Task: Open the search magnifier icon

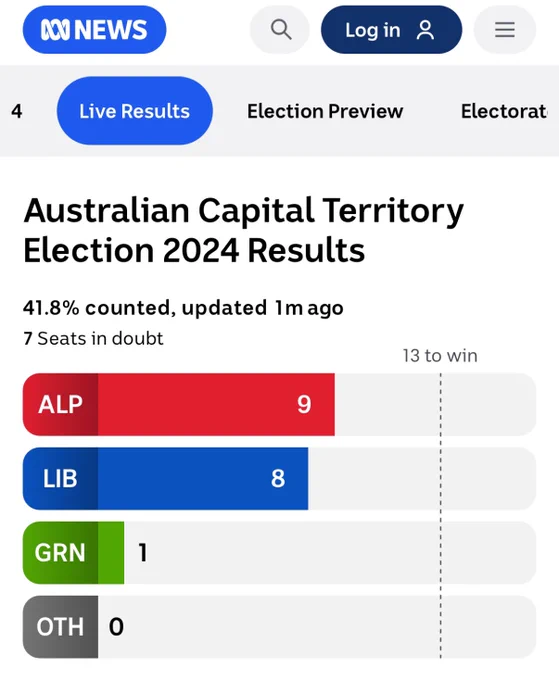Action: coord(280,30)
